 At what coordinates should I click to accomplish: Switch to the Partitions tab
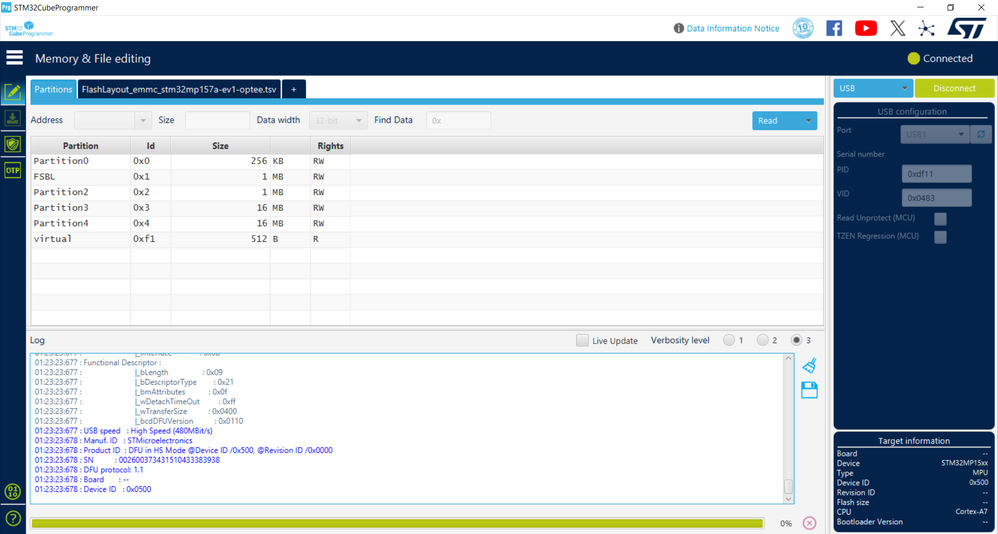pos(53,90)
